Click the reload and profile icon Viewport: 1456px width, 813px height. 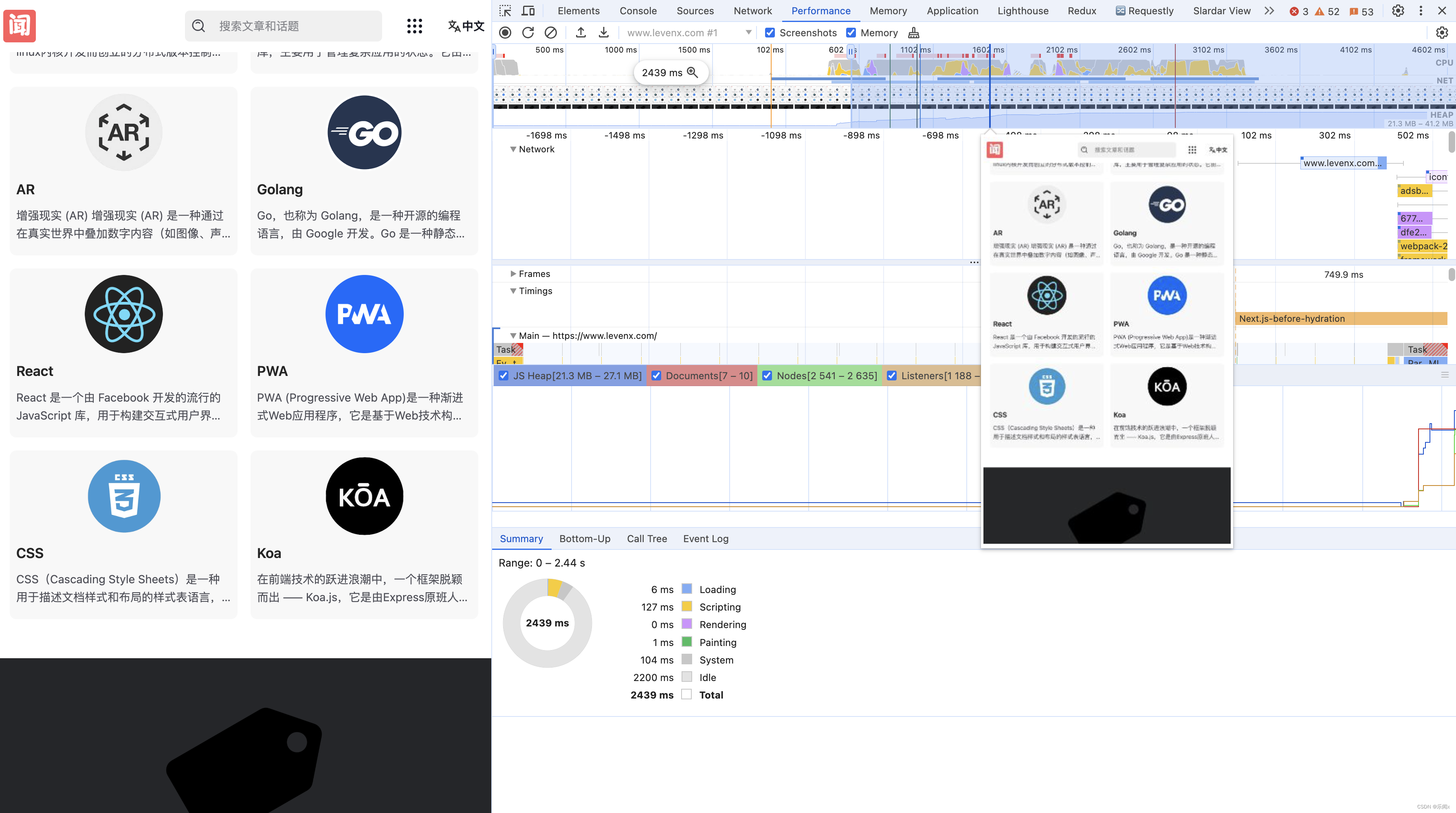[x=528, y=33]
